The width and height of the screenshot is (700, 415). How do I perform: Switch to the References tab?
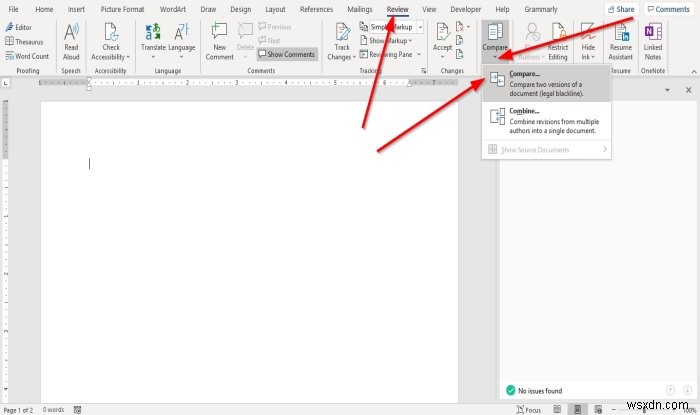tap(316, 9)
